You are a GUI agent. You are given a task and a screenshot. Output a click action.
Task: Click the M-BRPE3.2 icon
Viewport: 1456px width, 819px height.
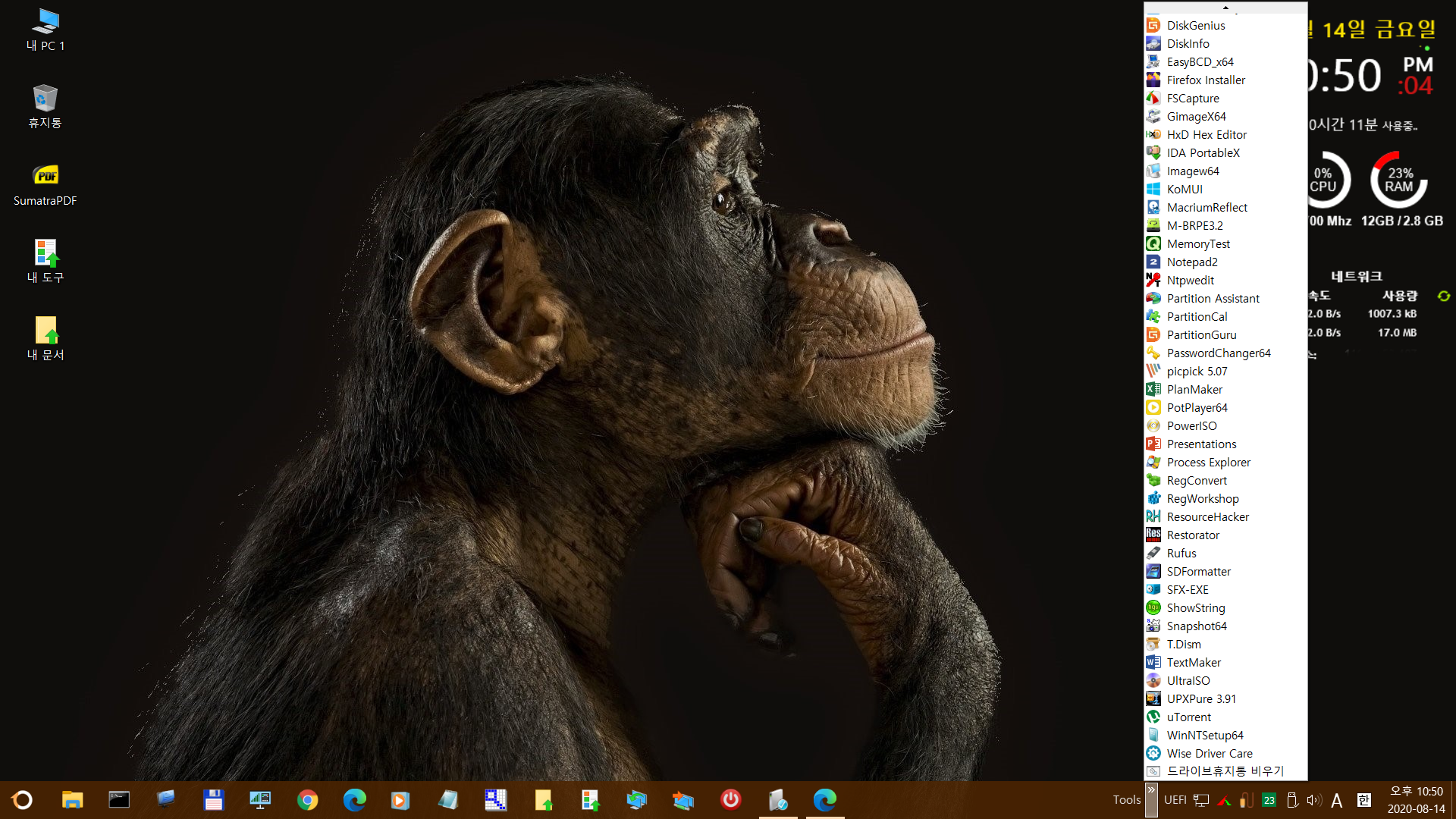[x=1153, y=225]
